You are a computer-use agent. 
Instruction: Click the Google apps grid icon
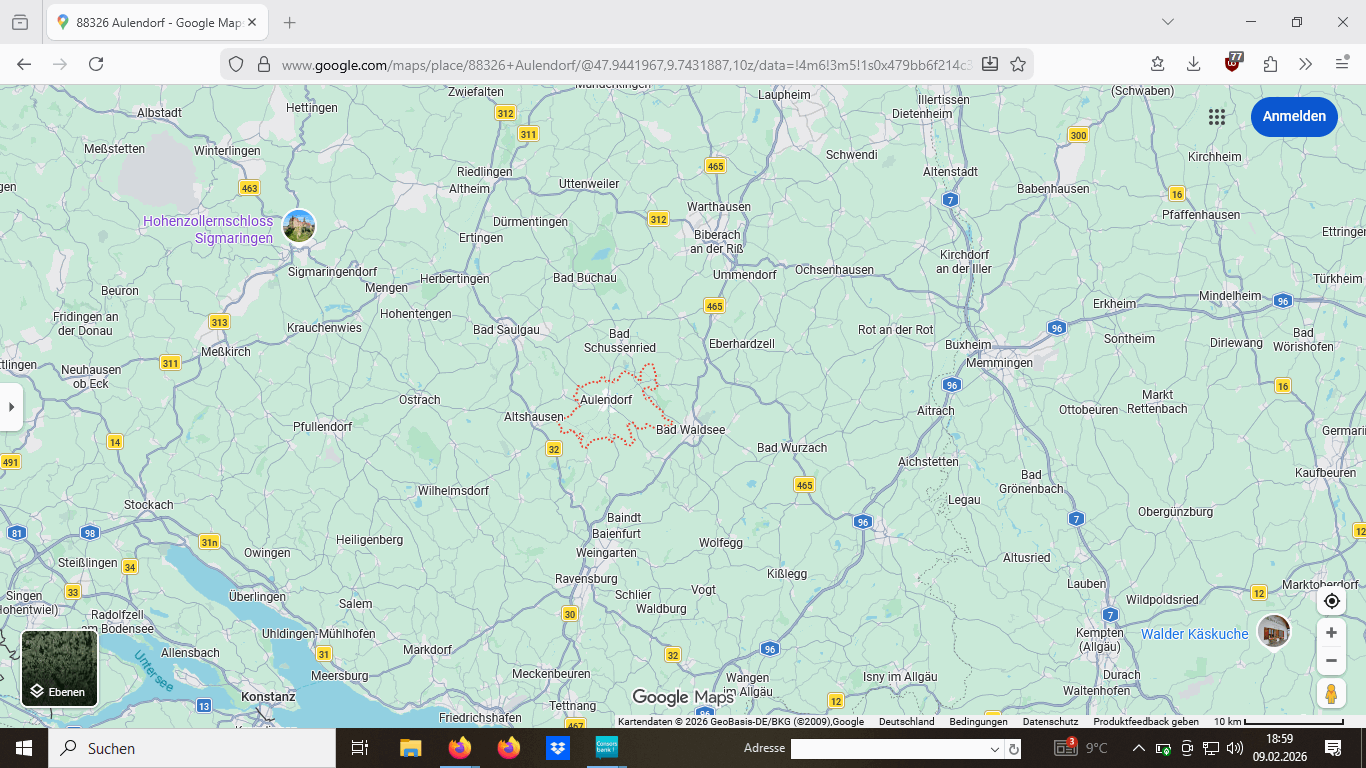[1216, 117]
